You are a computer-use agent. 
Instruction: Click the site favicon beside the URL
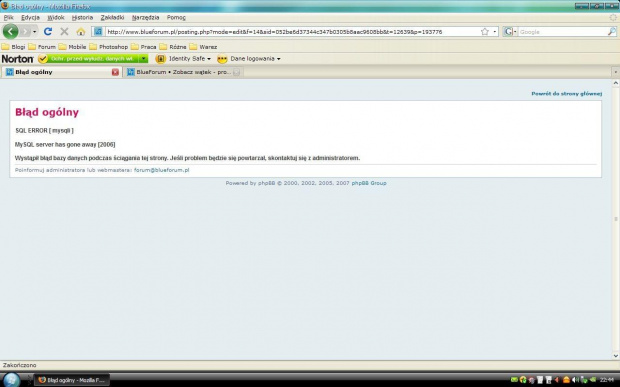pos(98,32)
